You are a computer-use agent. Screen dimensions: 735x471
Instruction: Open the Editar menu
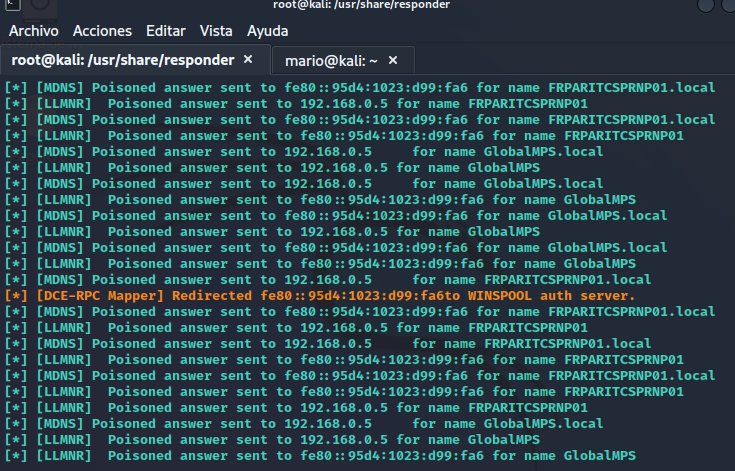click(166, 31)
